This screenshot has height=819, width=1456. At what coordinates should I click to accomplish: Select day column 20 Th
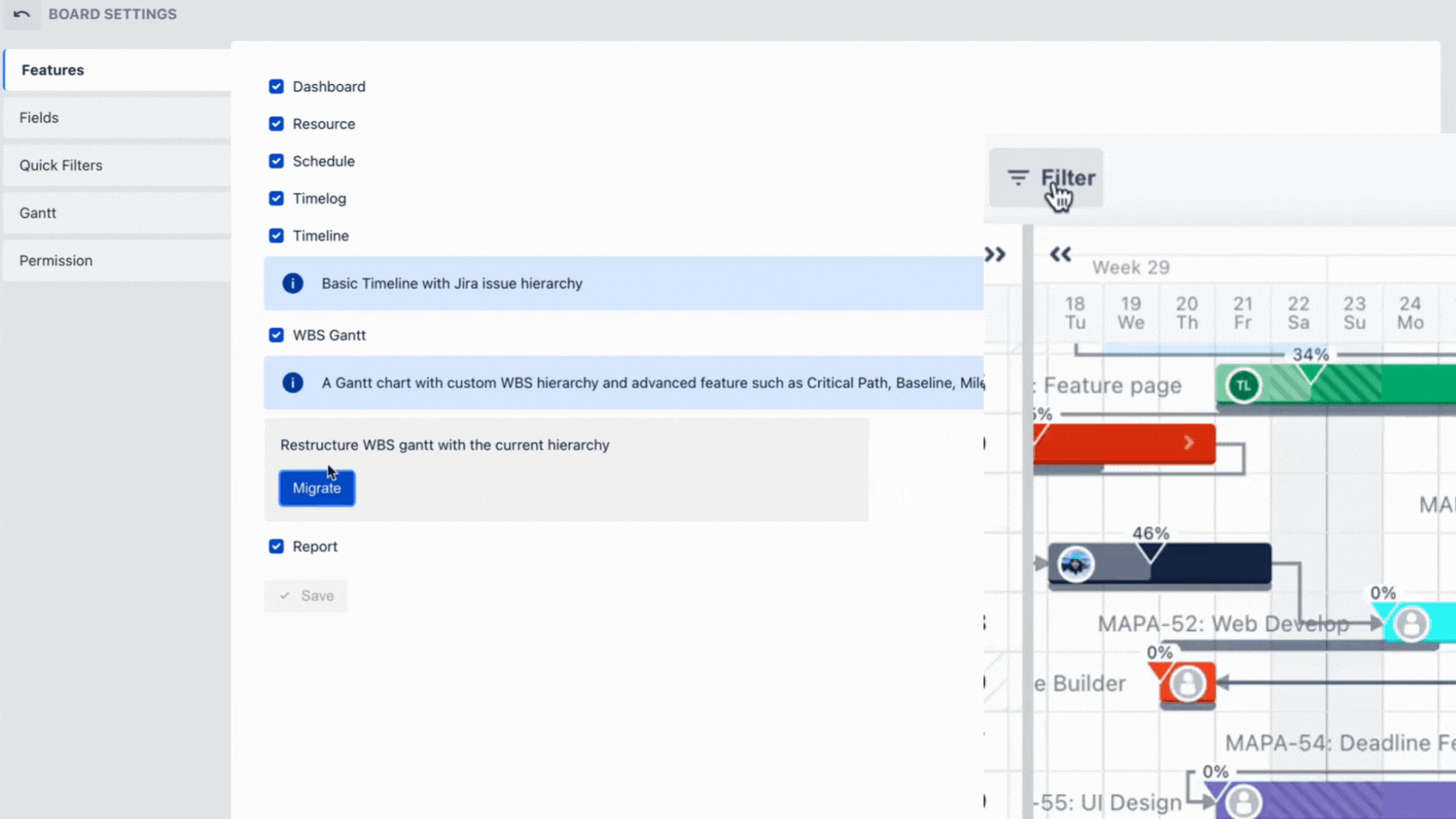point(1187,313)
